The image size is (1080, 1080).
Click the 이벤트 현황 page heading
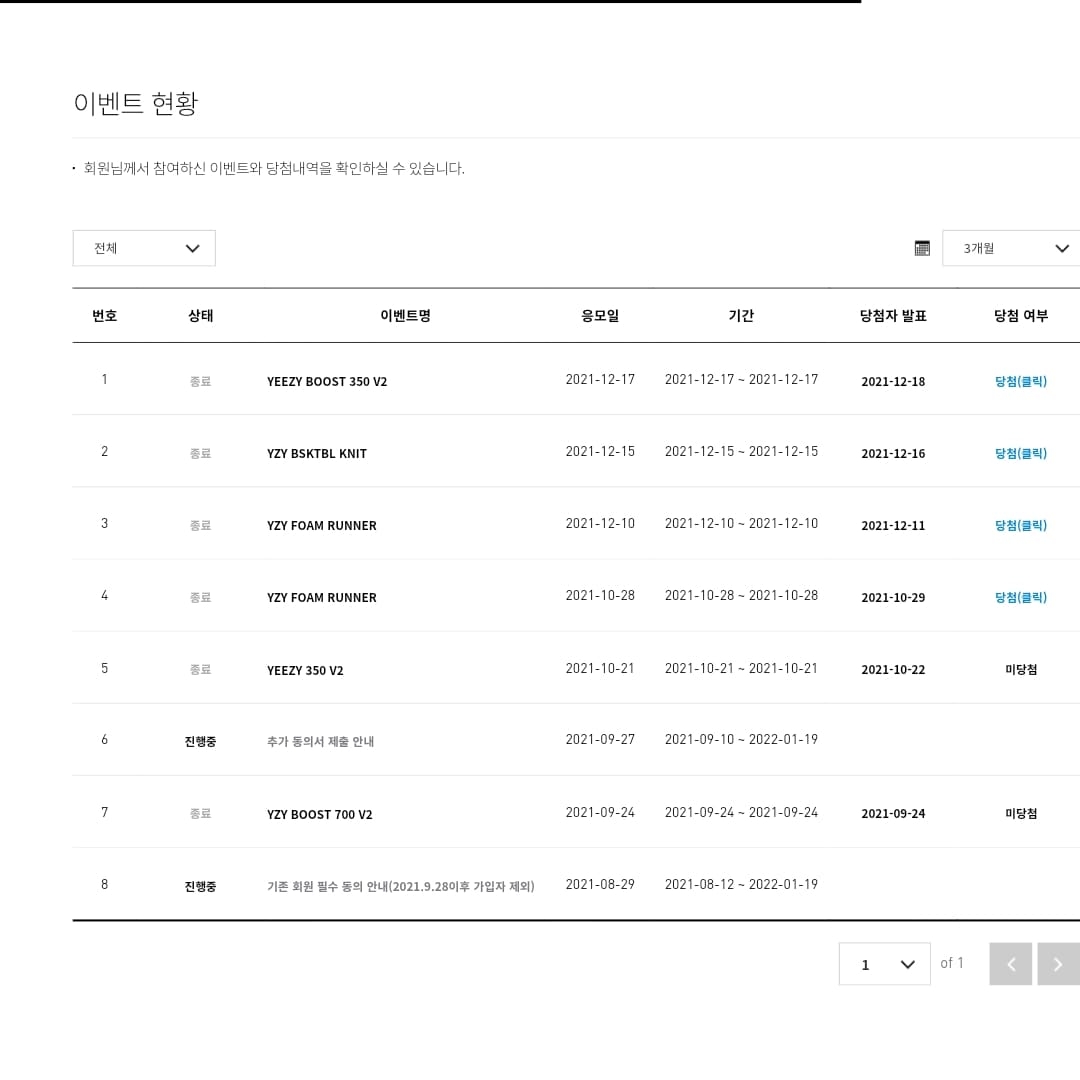point(136,103)
